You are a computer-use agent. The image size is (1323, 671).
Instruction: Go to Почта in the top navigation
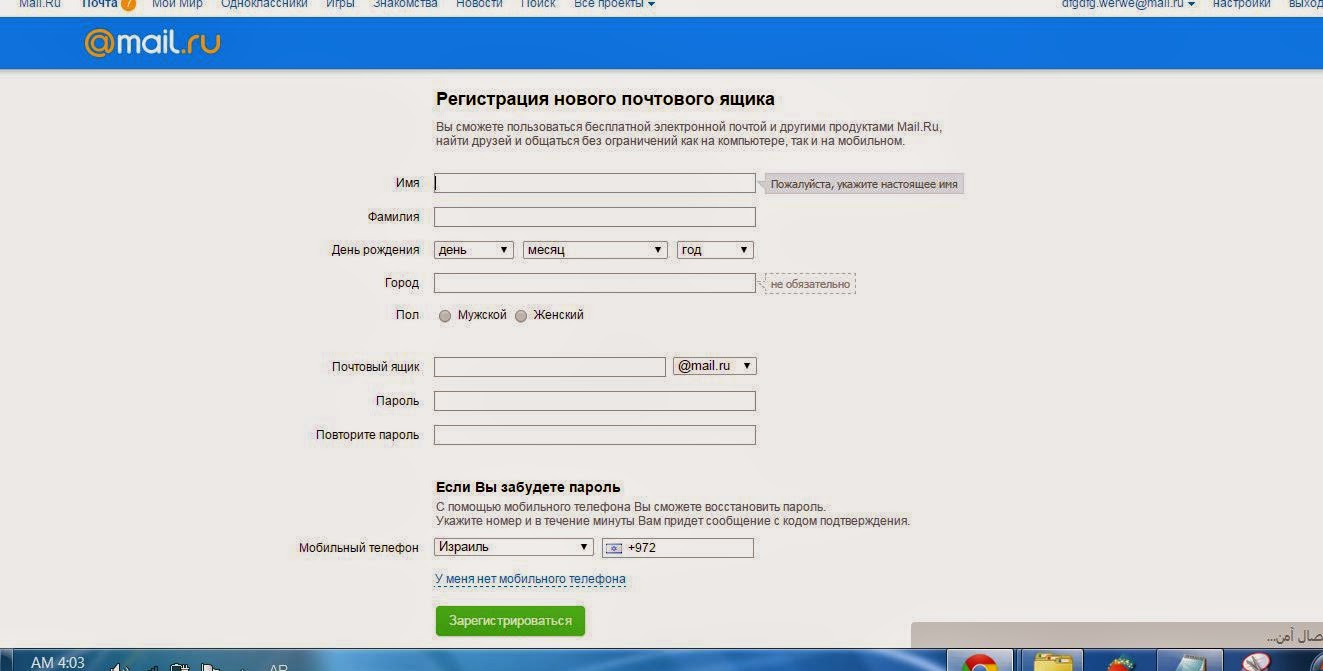click(99, 4)
